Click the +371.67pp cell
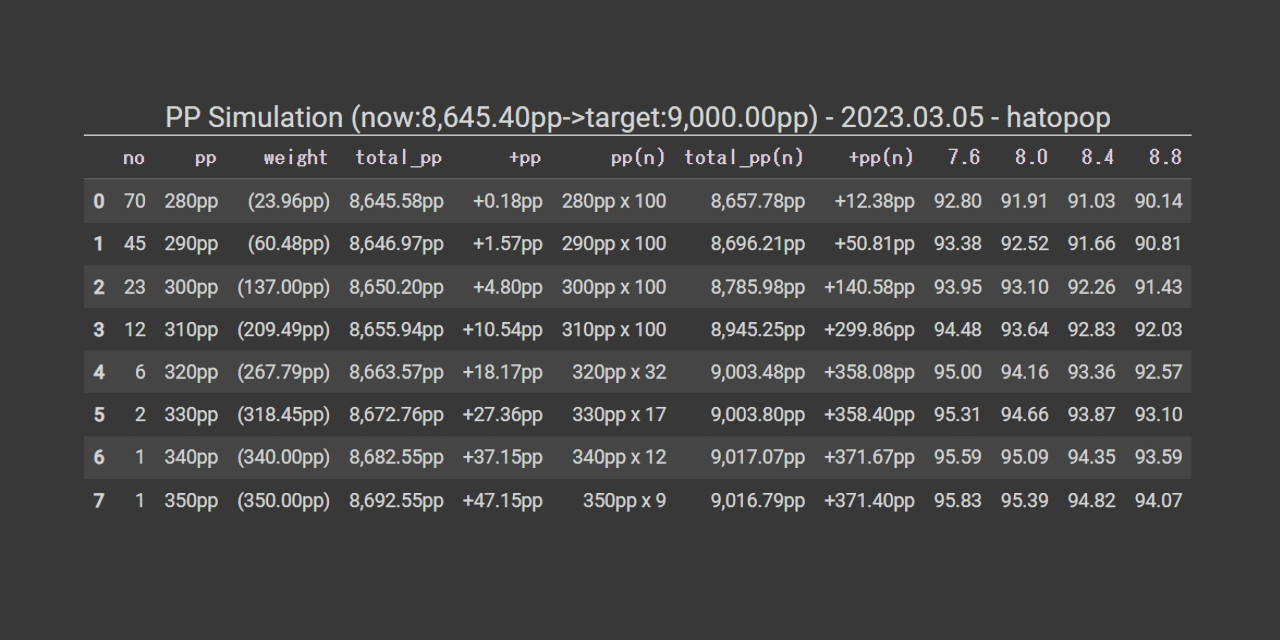This screenshot has width=1280, height=640. pyautogui.click(x=869, y=458)
